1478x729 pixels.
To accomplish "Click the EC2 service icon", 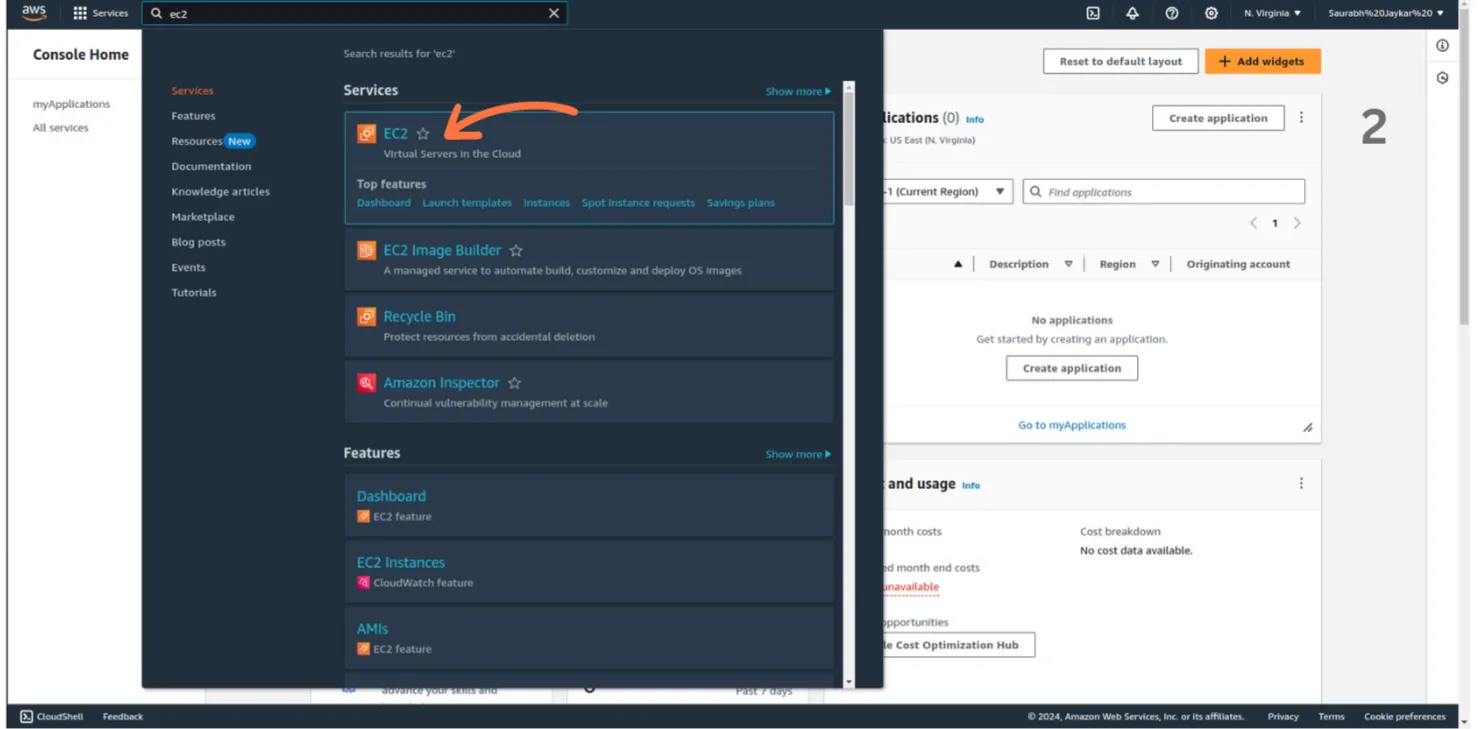I will [x=367, y=133].
